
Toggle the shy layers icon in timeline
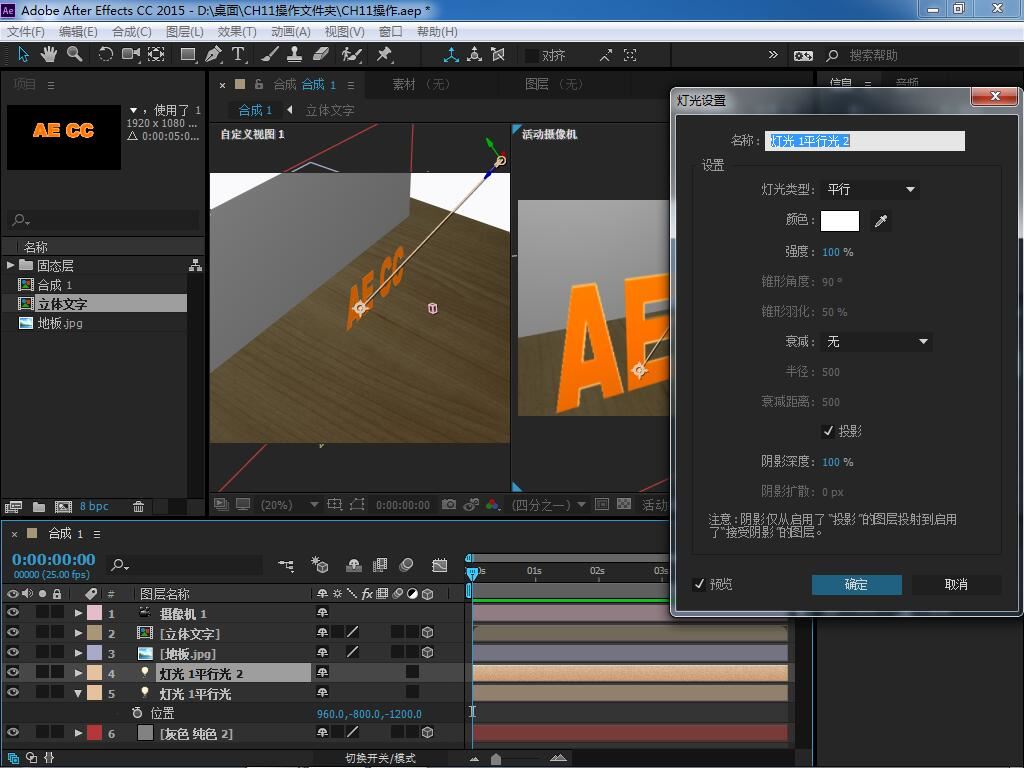pyautogui.click(x=353, y=565)
